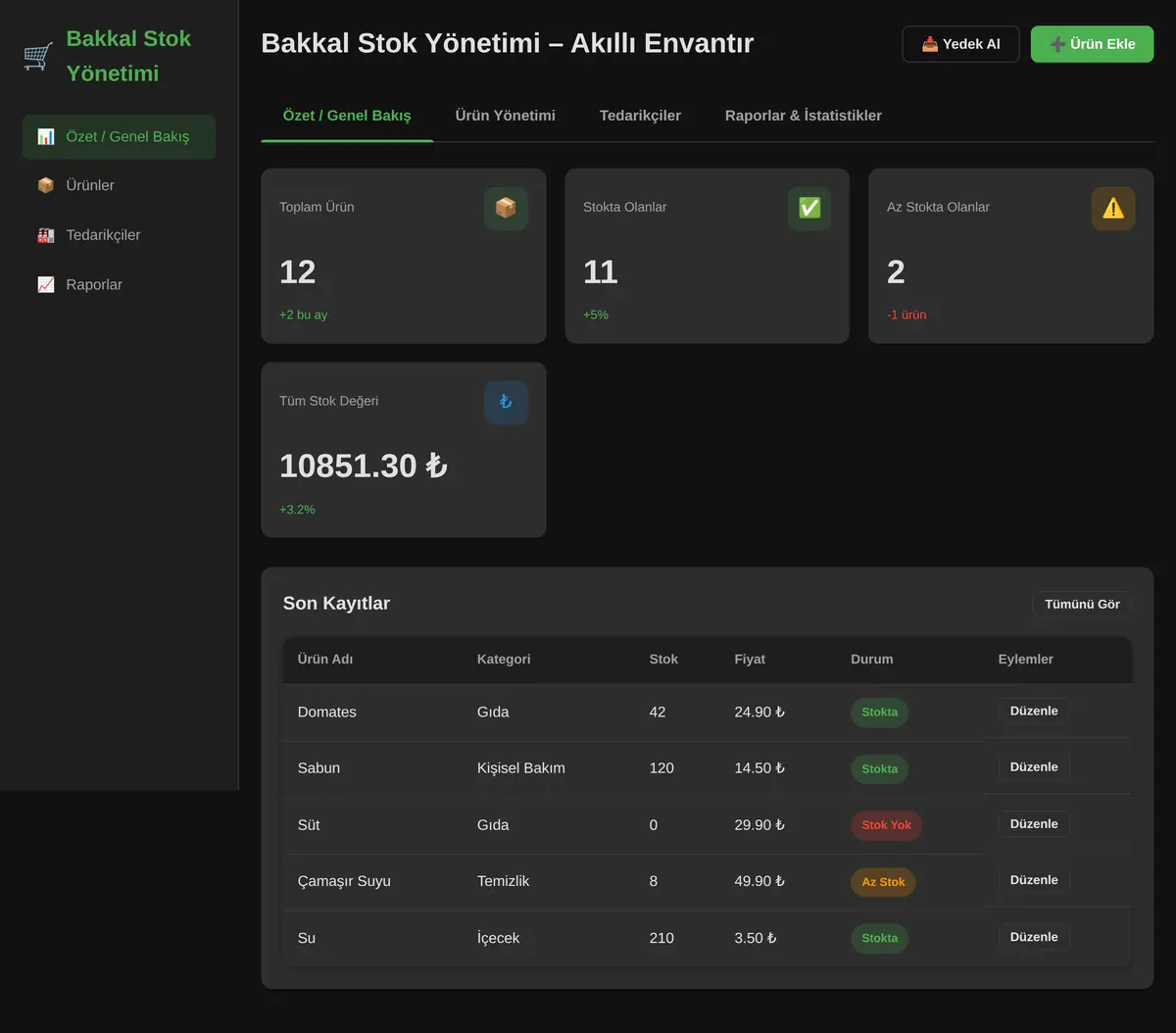Click the 3.50 ₺ price cell
The height and width of the screenshot is (1033, 1176).
pyautogui.click(x=756, y=938)
